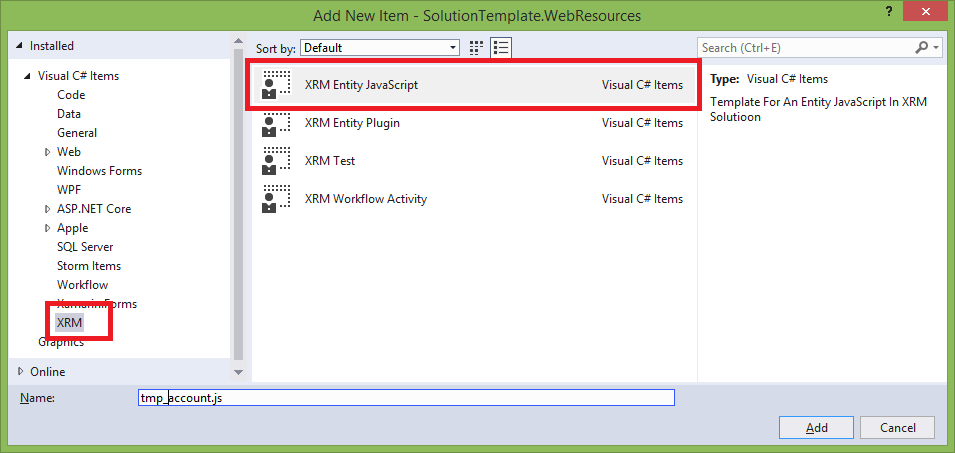The height and width of the screenshot is (453, 955).
Task: Switch to small icons grid view
Action: (x=477, y=47)
